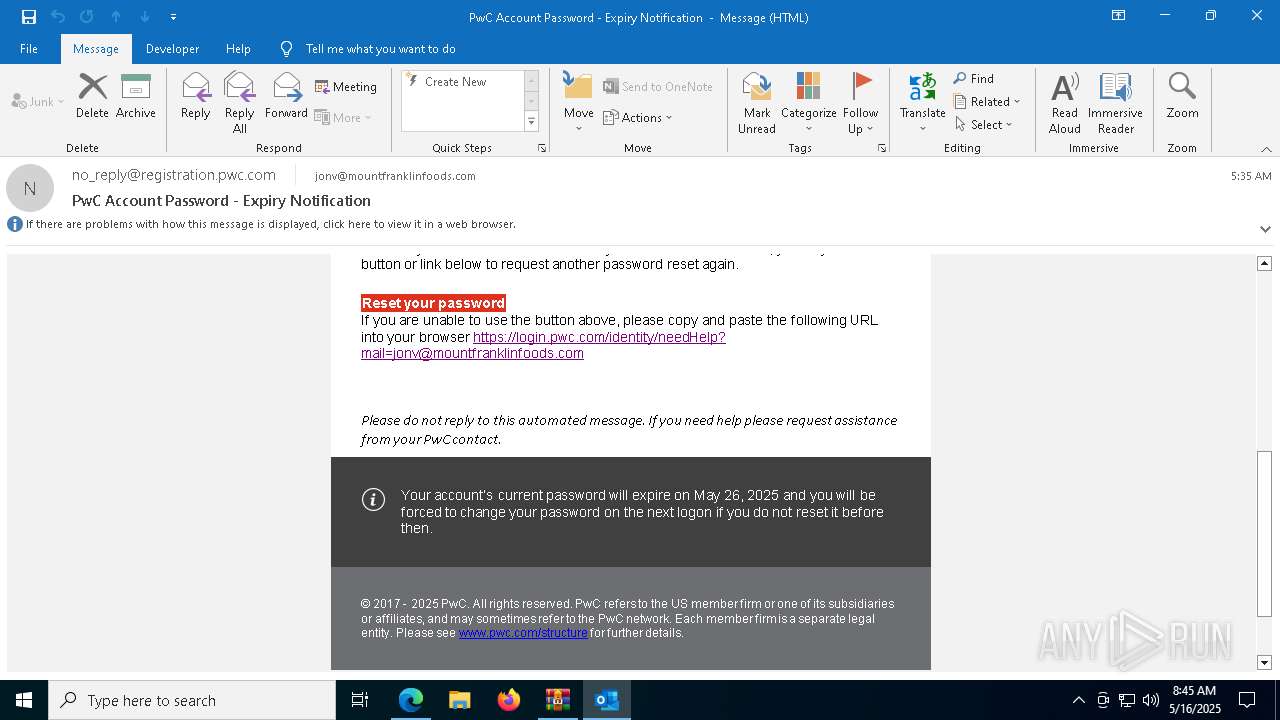Click sender no_reply@registration.pwc.com
The image size is (1280, 720).
[x=174, y=175]
